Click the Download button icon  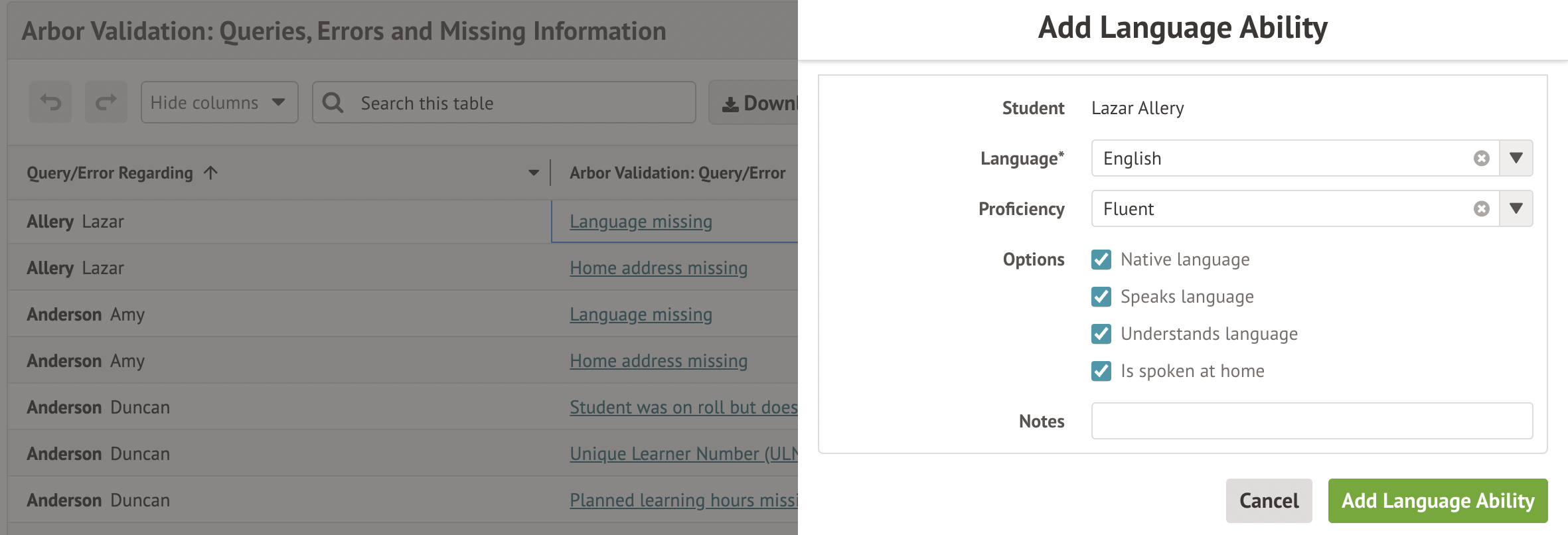point(730,104)
